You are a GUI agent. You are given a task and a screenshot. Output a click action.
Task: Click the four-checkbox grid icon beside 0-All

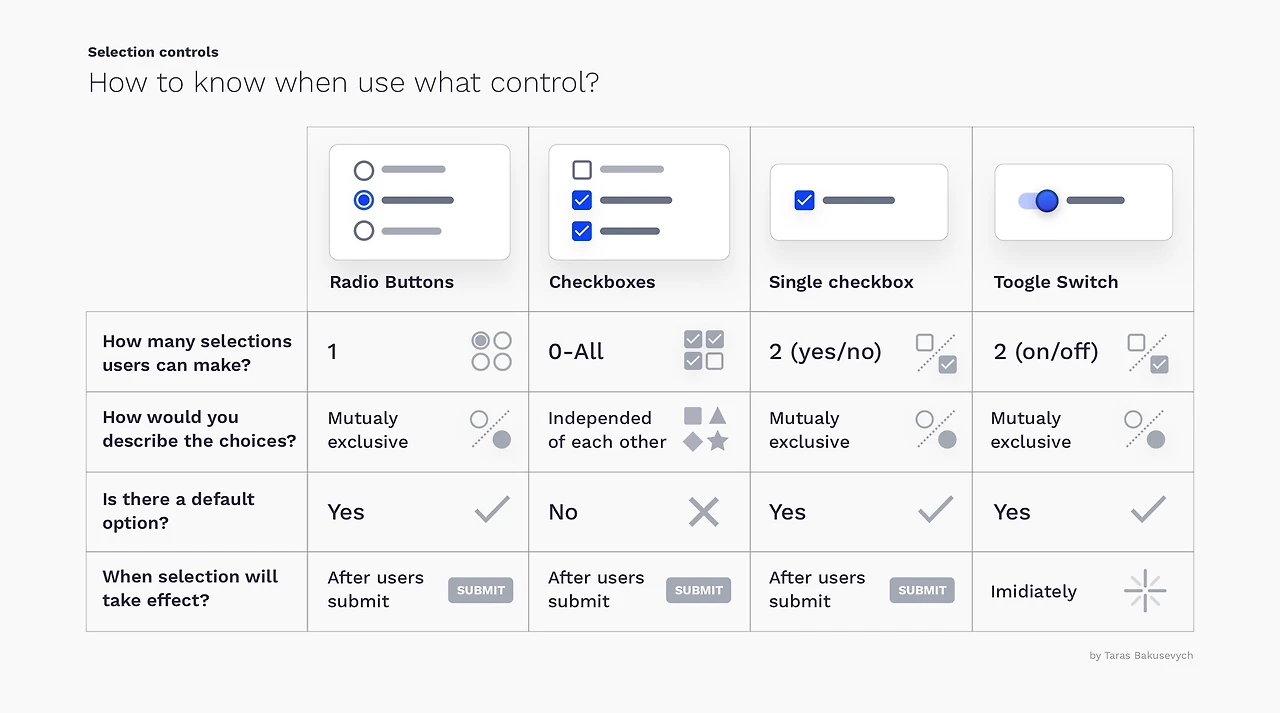pos(703,350)
